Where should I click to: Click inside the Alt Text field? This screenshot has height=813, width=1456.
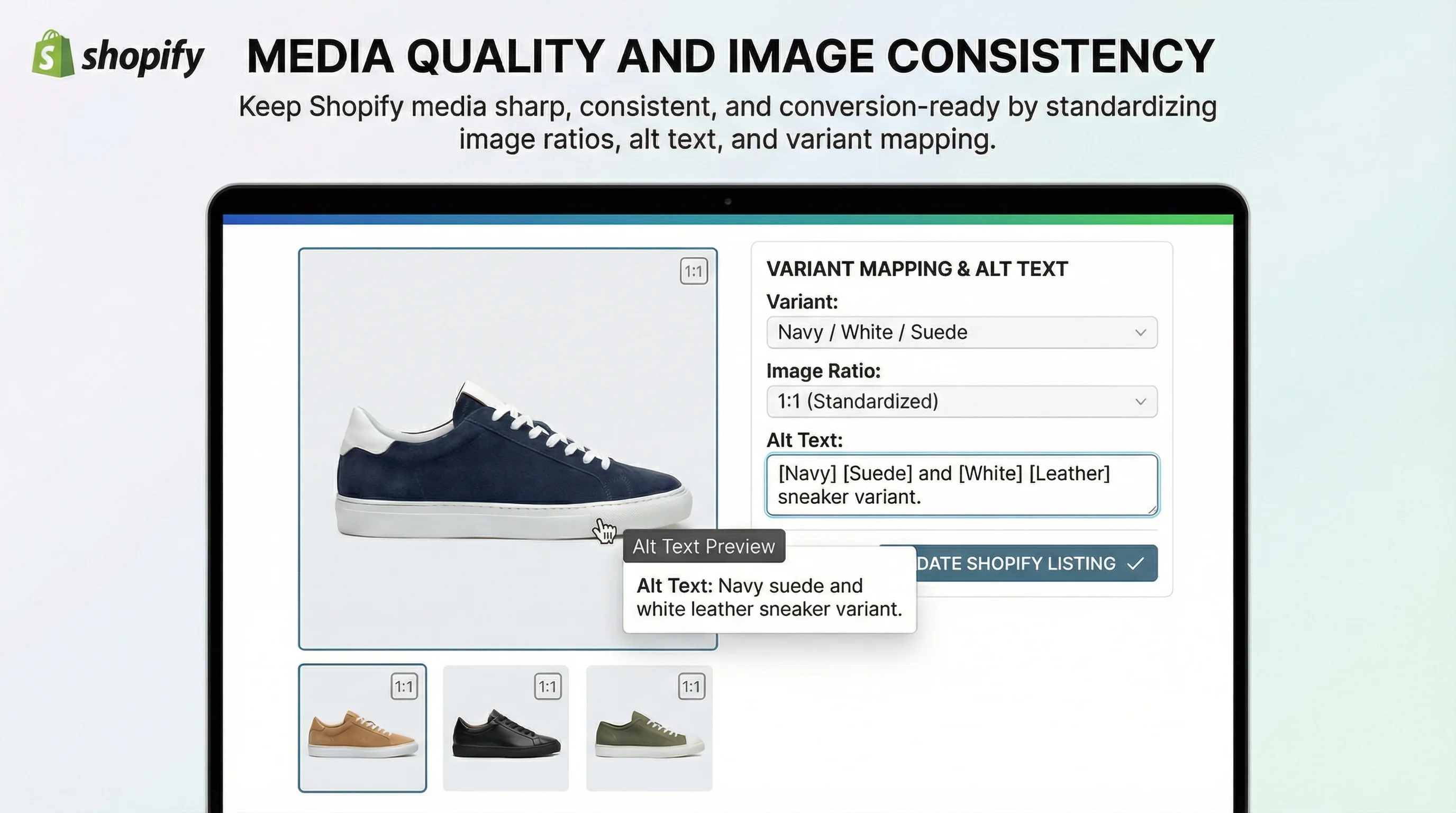pos(961,485)
